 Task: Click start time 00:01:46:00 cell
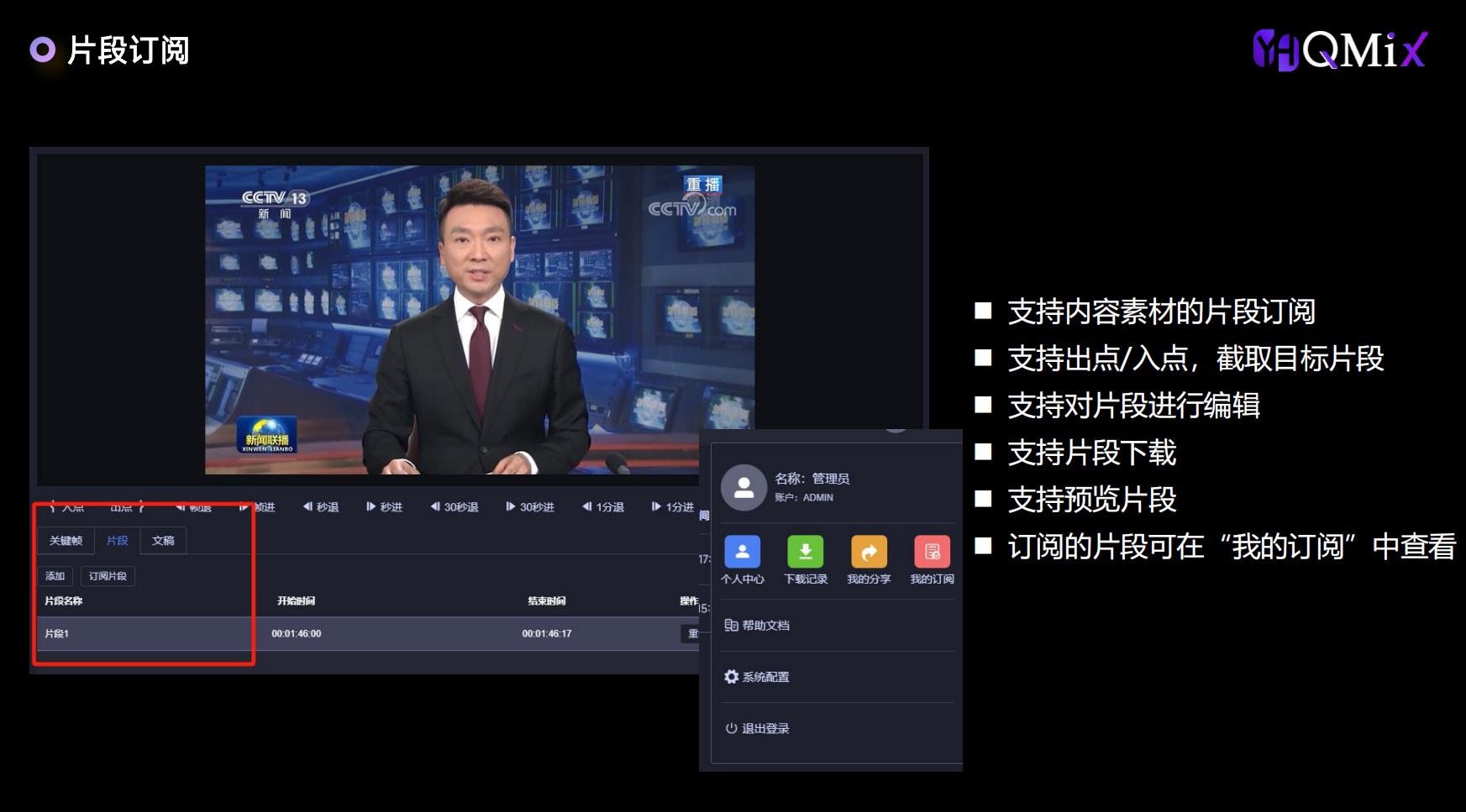click(x=296, y=634)
